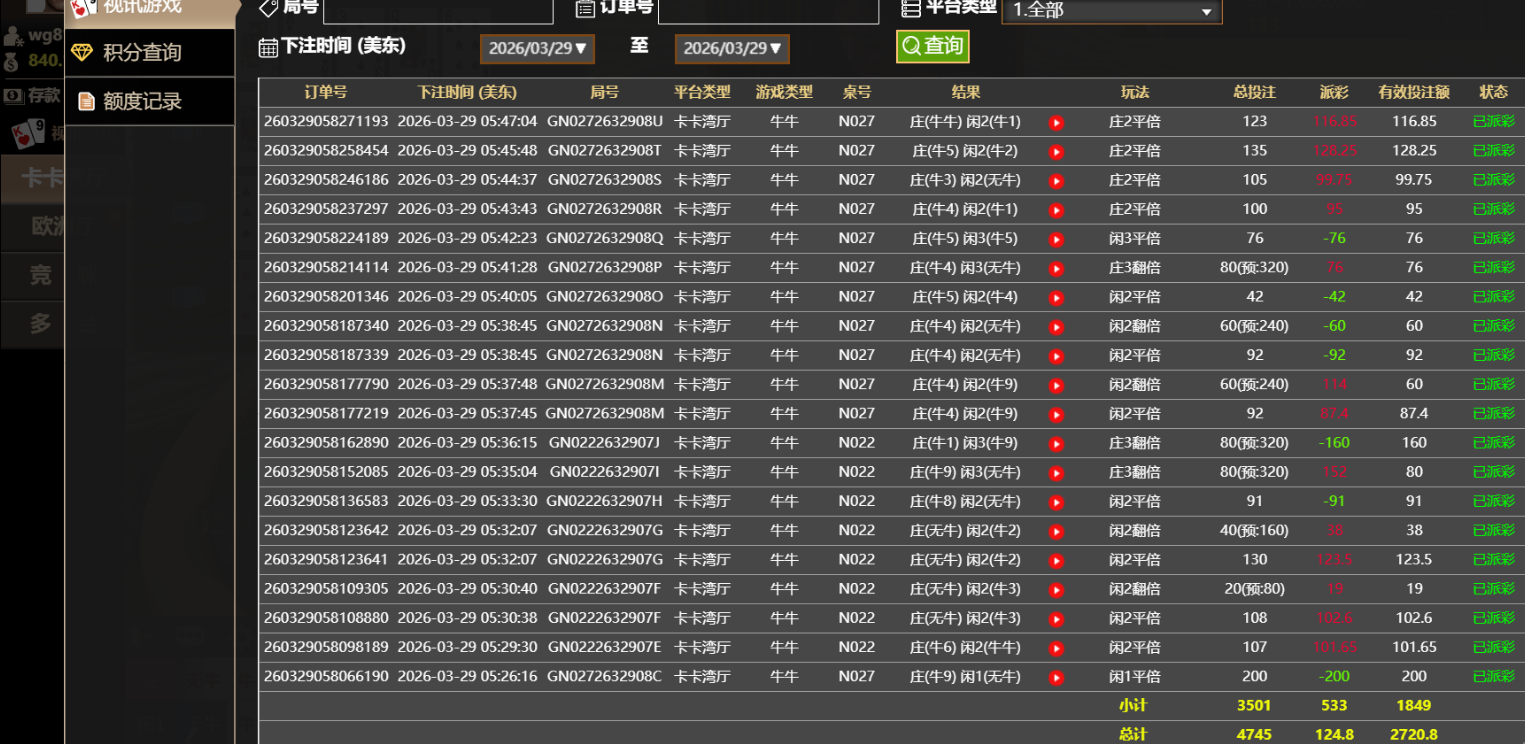Open the end date dropdown
The height and width of the screenshot is (744, 1525).
tap(732, 49)
